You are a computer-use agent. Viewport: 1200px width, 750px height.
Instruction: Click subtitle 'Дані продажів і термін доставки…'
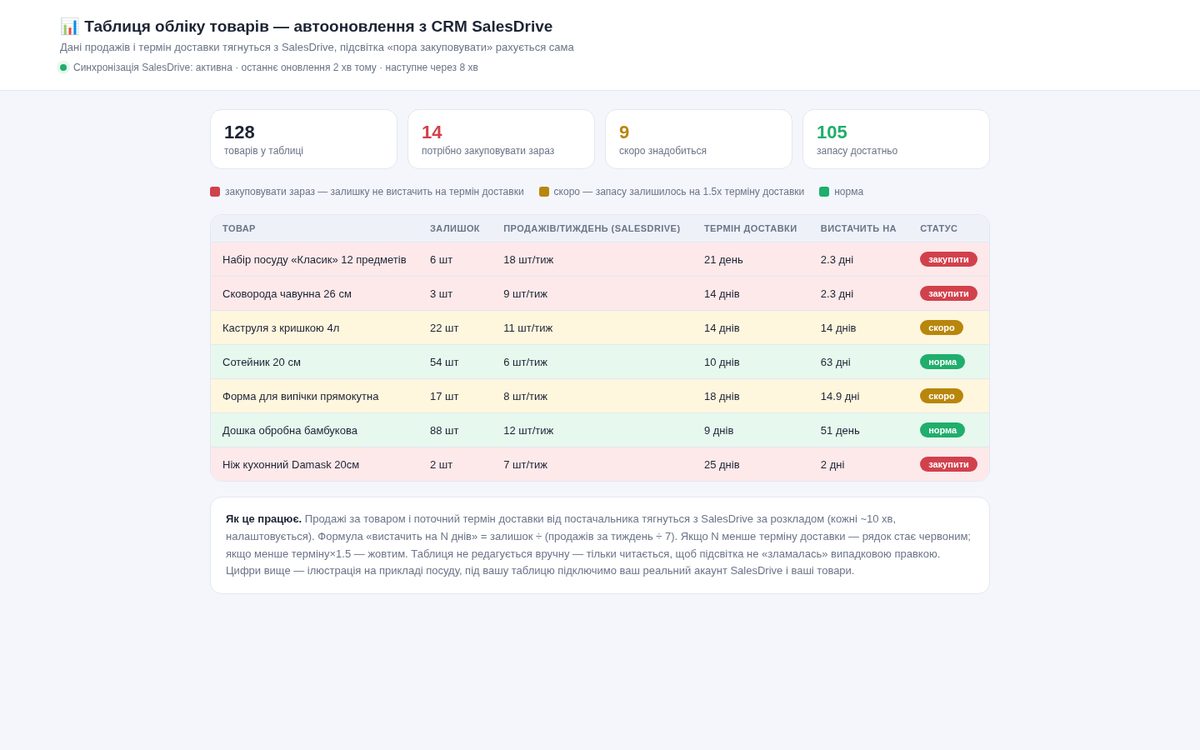[317, 47]
